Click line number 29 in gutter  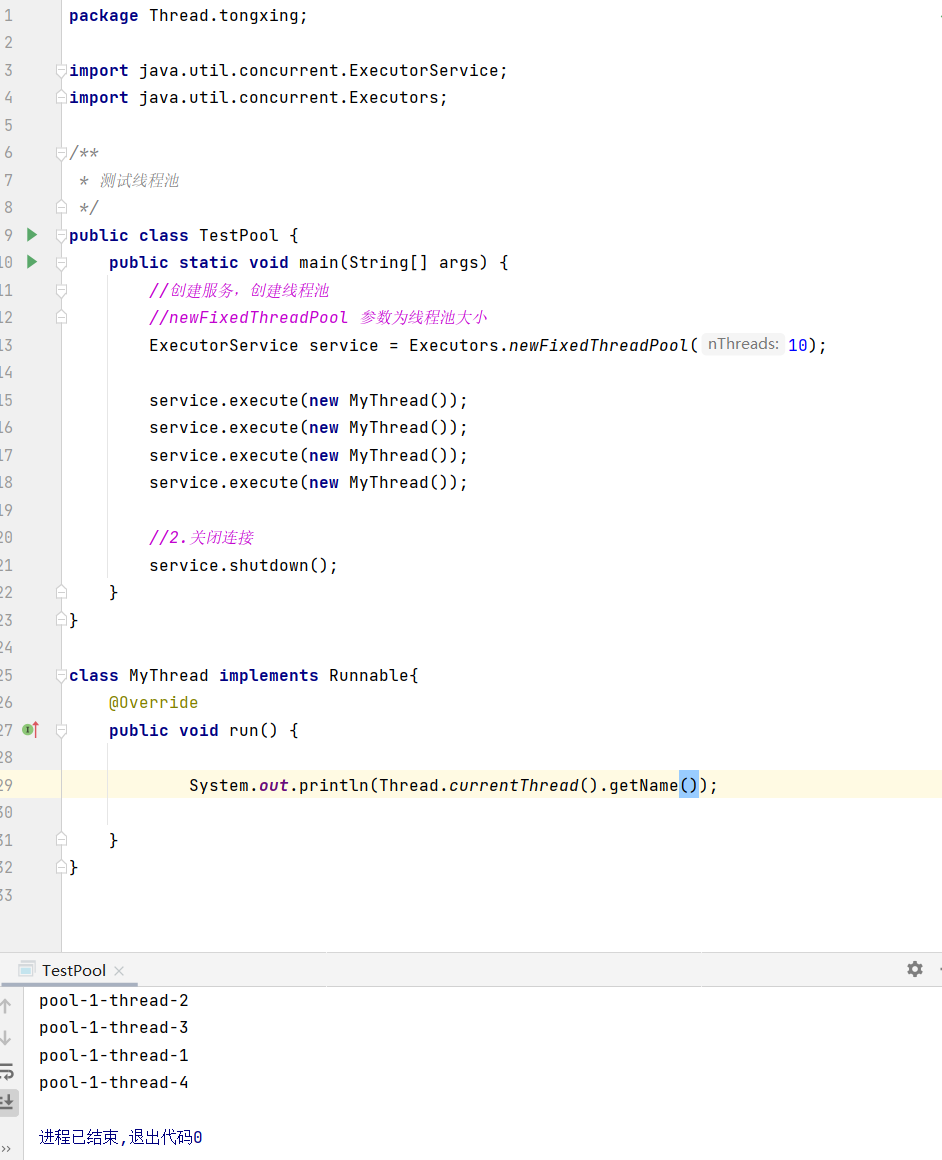click(x=7, y=785)
